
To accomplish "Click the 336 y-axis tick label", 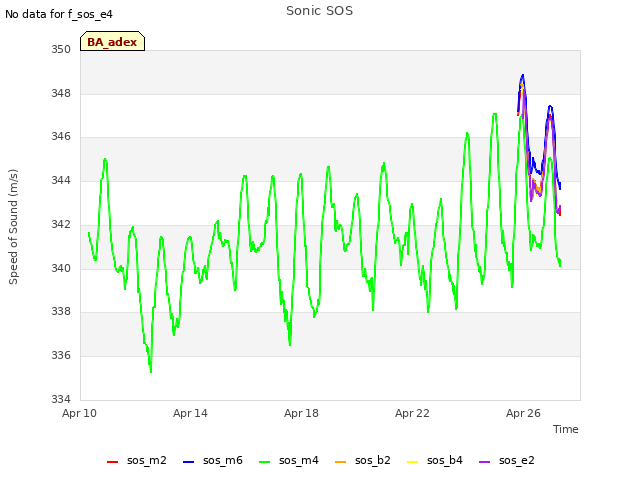I will (61, 356).
